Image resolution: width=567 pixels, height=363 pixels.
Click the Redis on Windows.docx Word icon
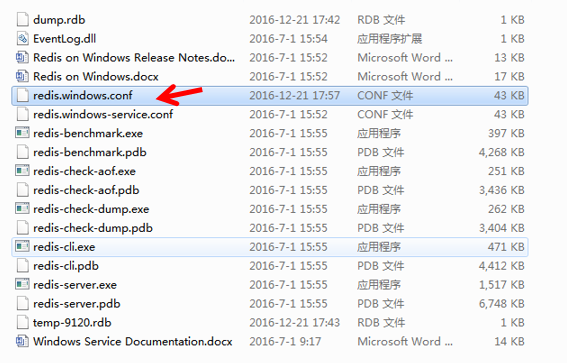[x=22, y=76]
